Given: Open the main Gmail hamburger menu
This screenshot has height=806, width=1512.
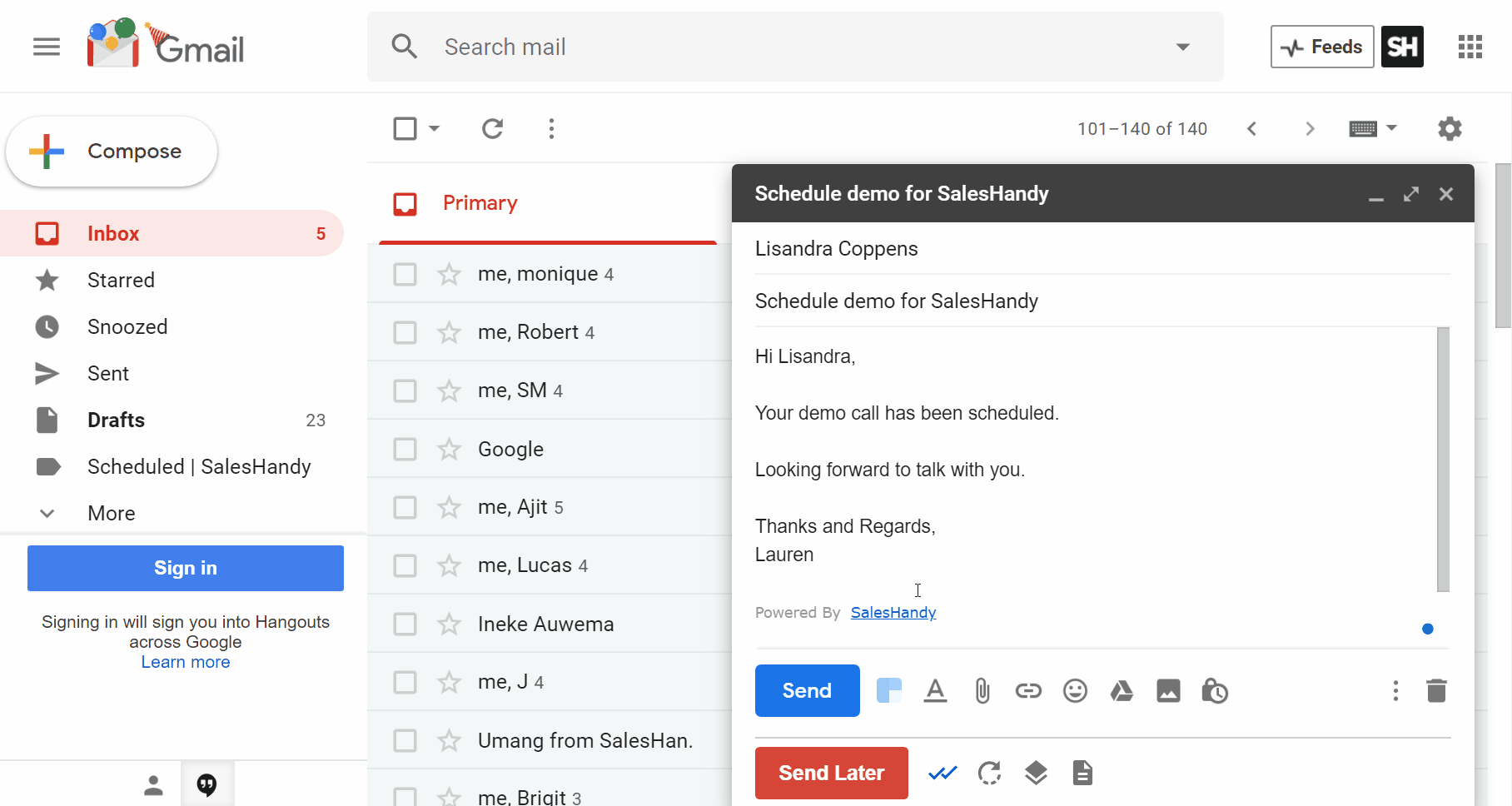Looking at the screenshot, I should 47,47.
